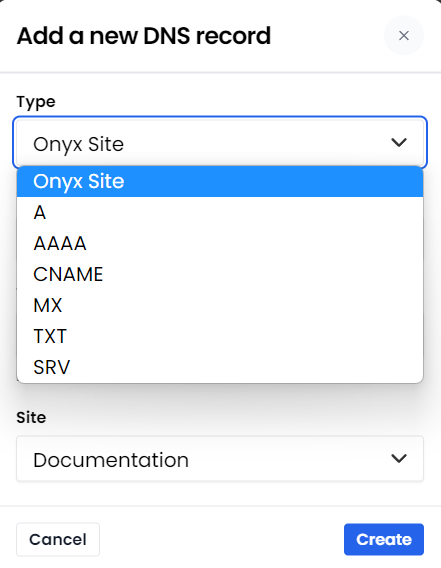Screen dimensions: 441x568
Task: Open the Site select showing Documentation
Action: click(x=220, y=459)
